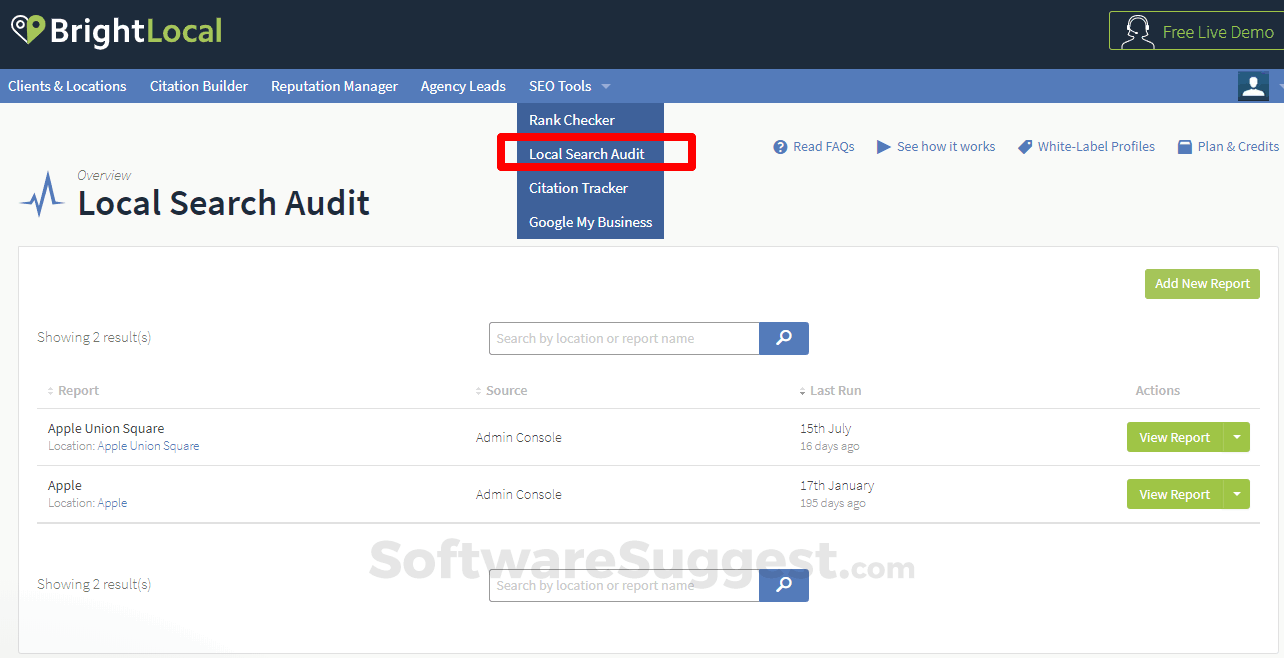The width and height of the screenshot is (1284, 658).
Task: Click the Add New Report button
Action: [x=1202, y=284]
